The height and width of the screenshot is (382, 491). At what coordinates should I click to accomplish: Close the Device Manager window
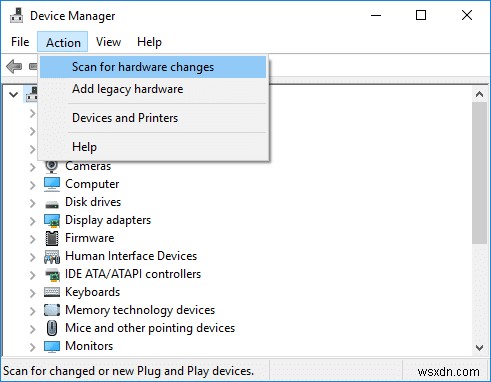[x=467, y=15]
